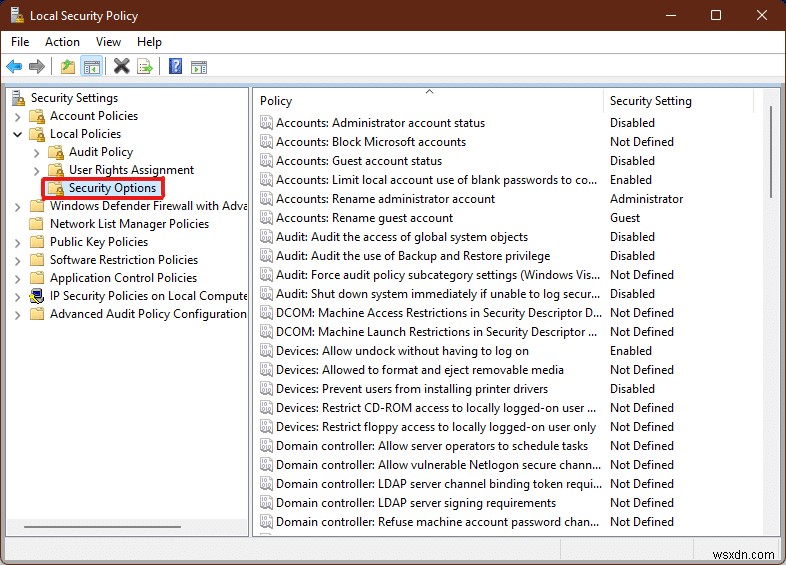Select Windows Defender Firewall tree item
This screenshot has width=786, height=565.
pyautogui.click(x=148, y=206)
